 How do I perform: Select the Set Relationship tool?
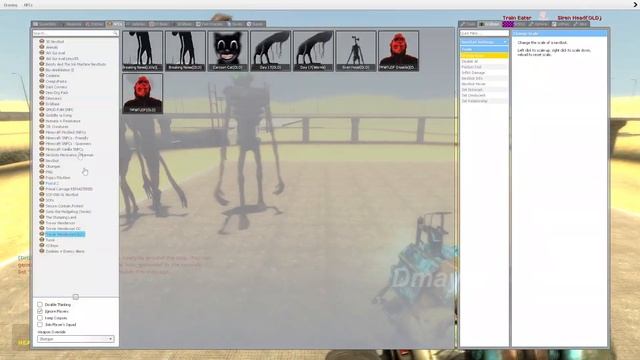pyautogui.click(x=484, y=101)
